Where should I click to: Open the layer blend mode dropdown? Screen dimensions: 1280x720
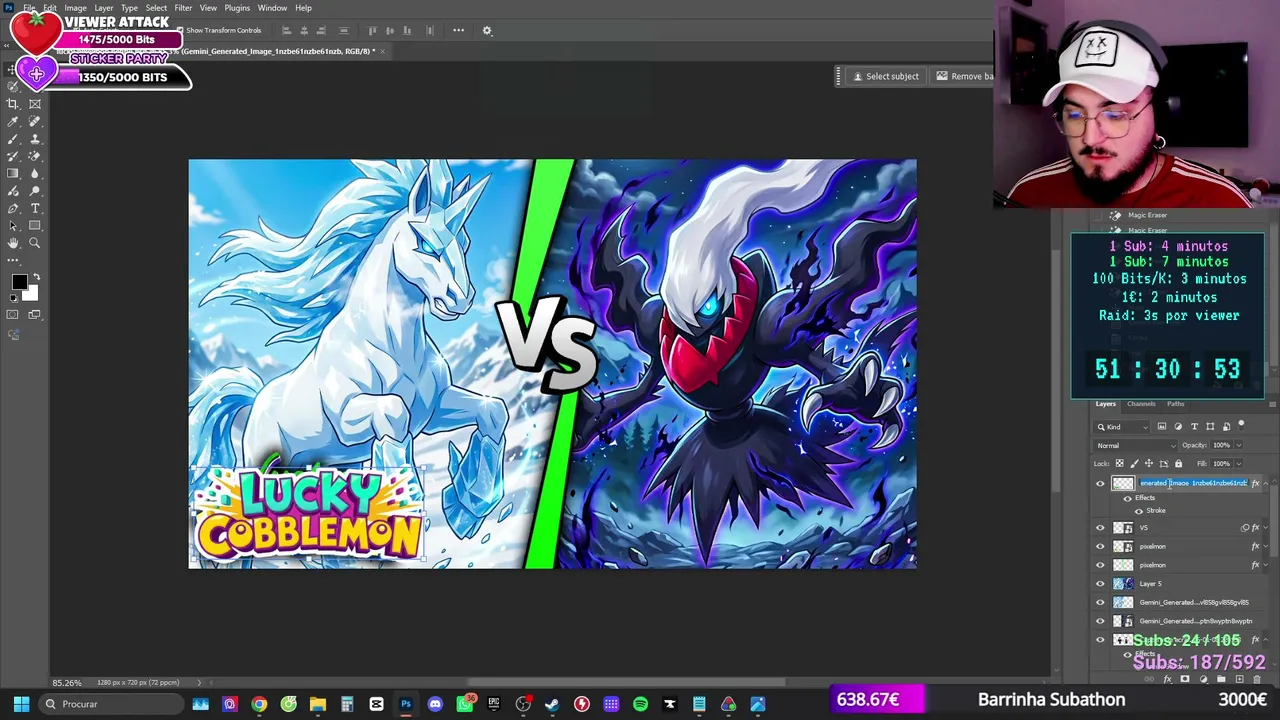(x=1136, y=445)
